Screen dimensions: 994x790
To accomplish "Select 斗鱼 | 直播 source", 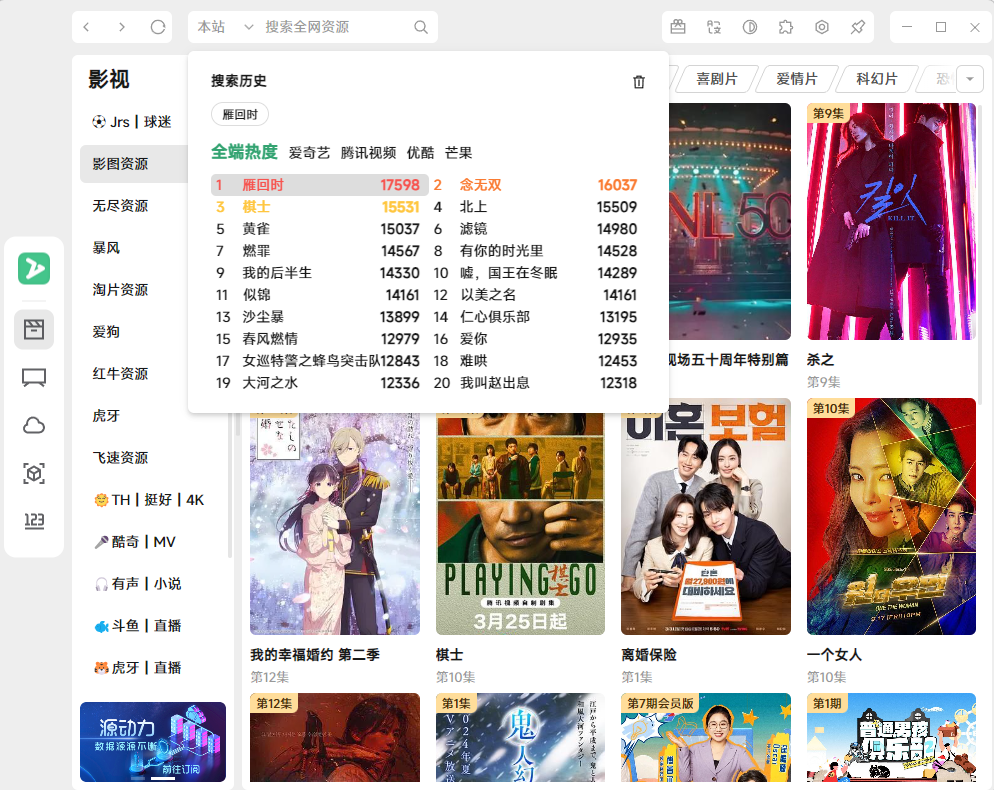I will pyautogui.click(x=153, y=626).
